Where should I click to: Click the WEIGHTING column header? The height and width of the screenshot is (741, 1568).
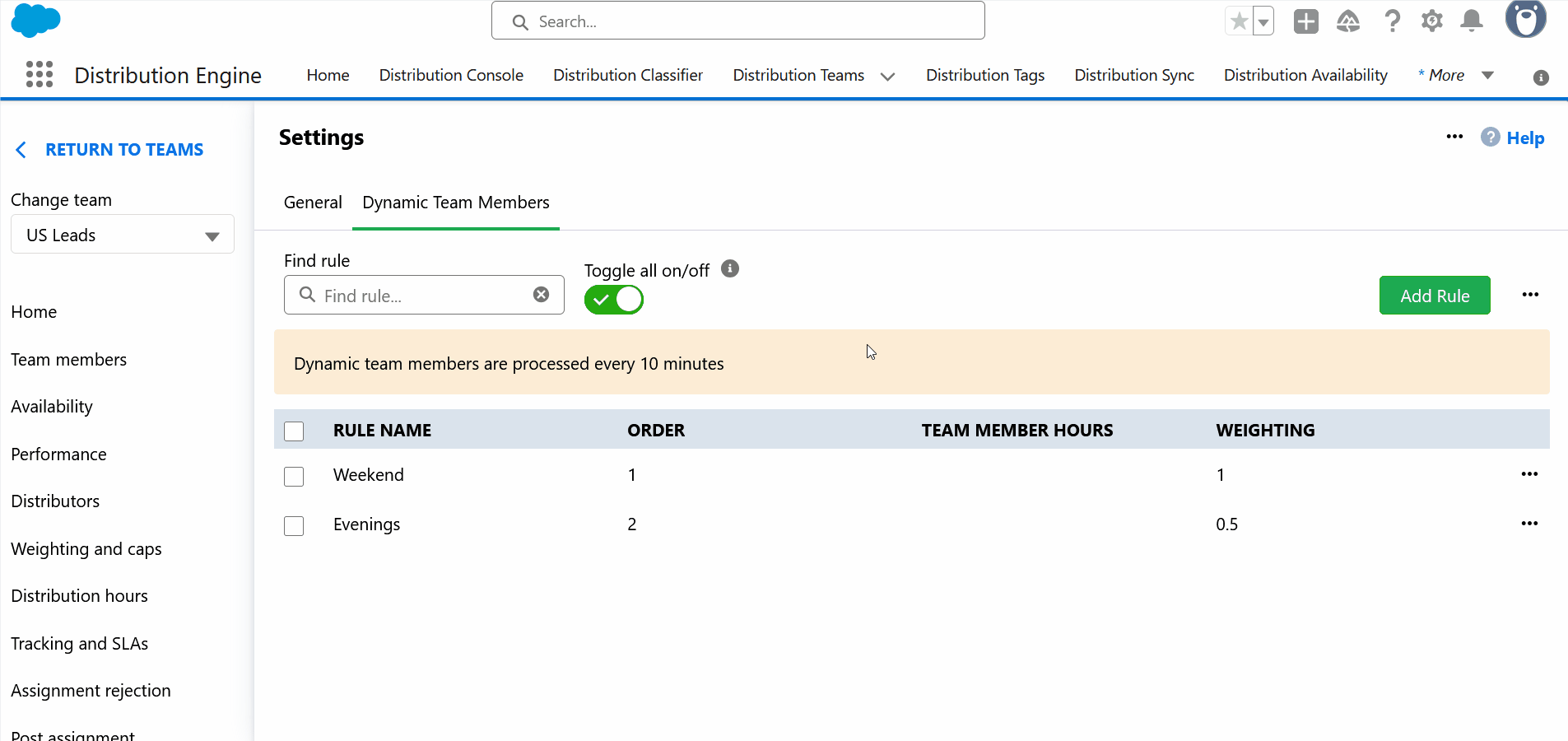(1265, 431)
